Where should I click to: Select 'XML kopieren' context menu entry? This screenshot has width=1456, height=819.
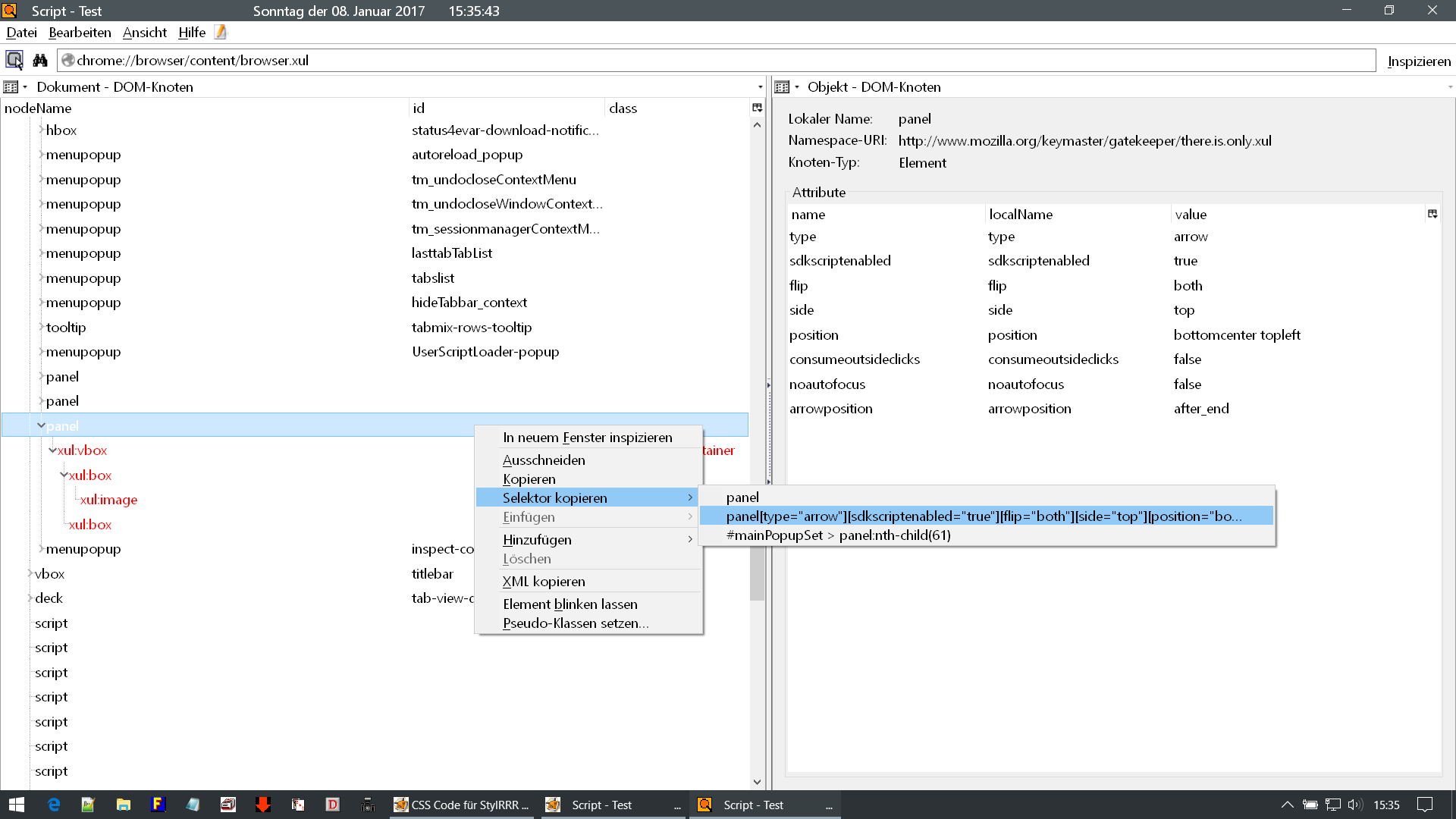(544, 582)
